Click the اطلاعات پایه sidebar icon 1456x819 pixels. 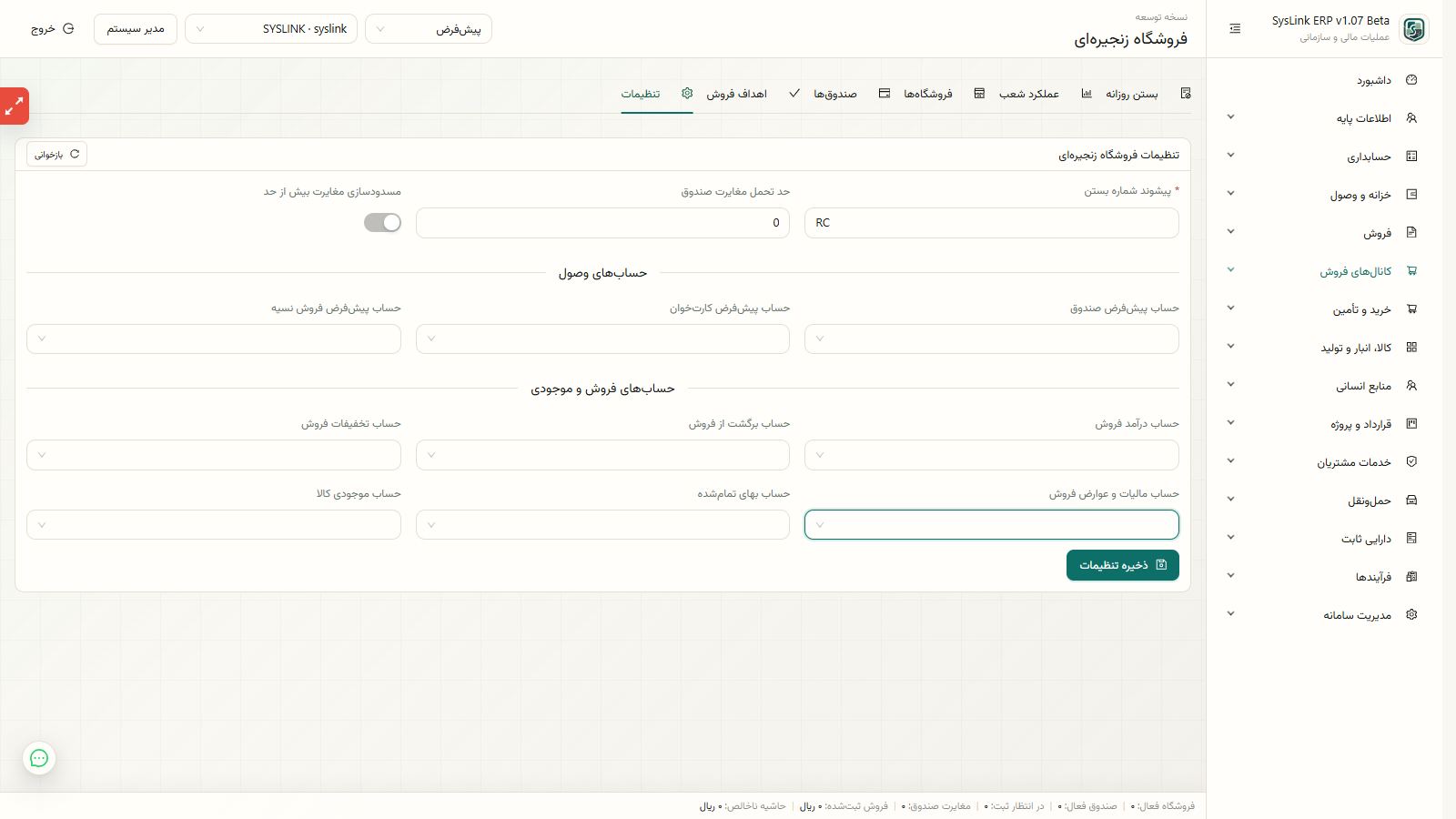pos(1411,118)
